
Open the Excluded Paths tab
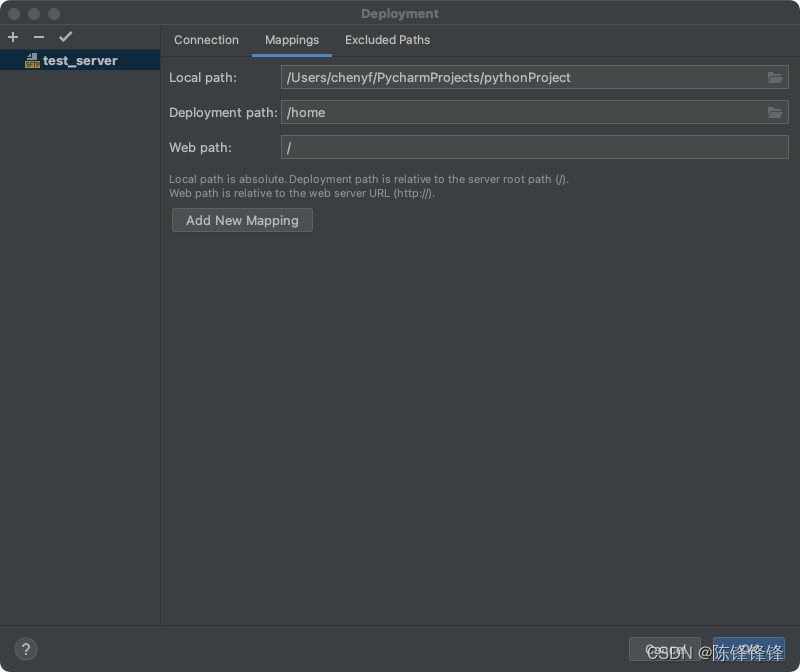(387, 40)
